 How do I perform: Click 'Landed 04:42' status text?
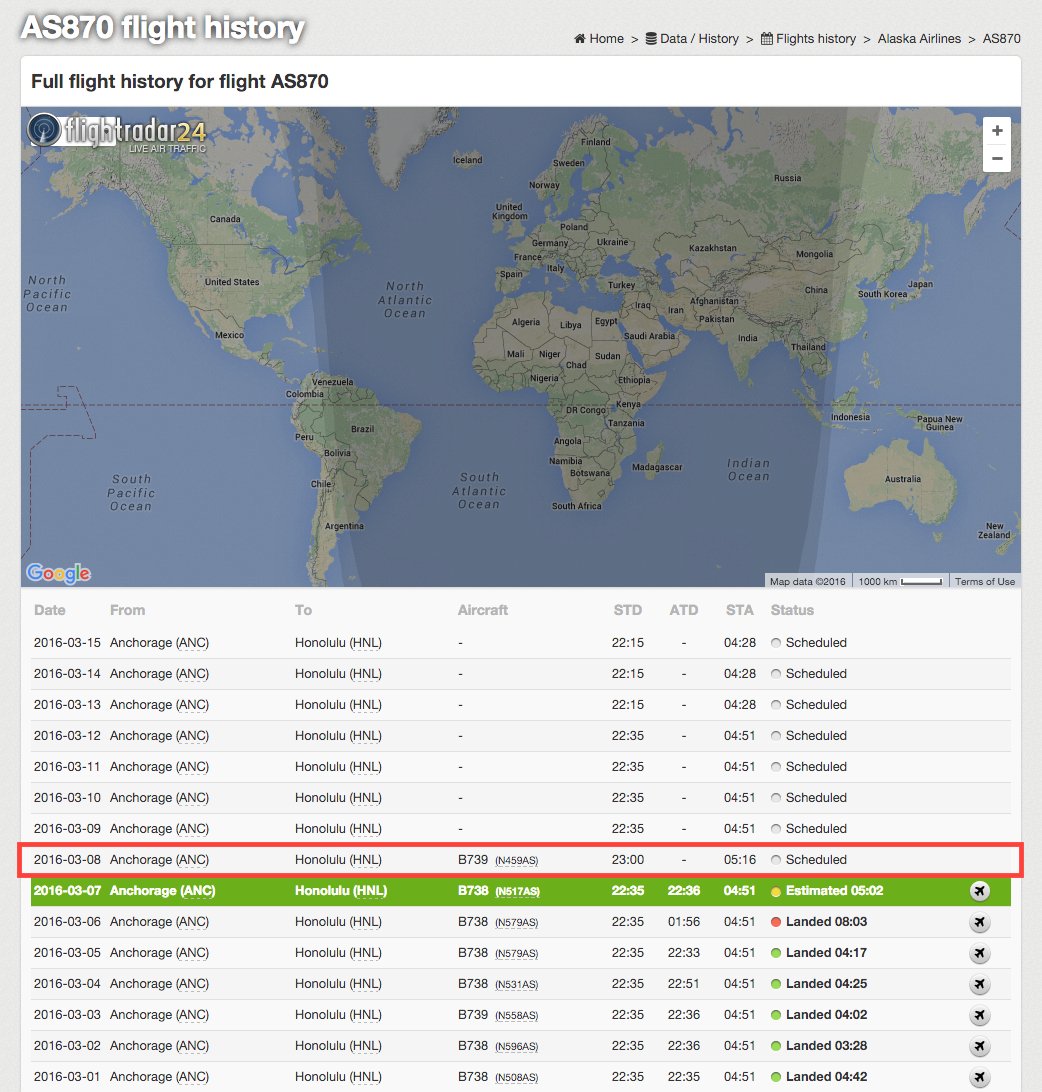click(x=826, y=1077)
